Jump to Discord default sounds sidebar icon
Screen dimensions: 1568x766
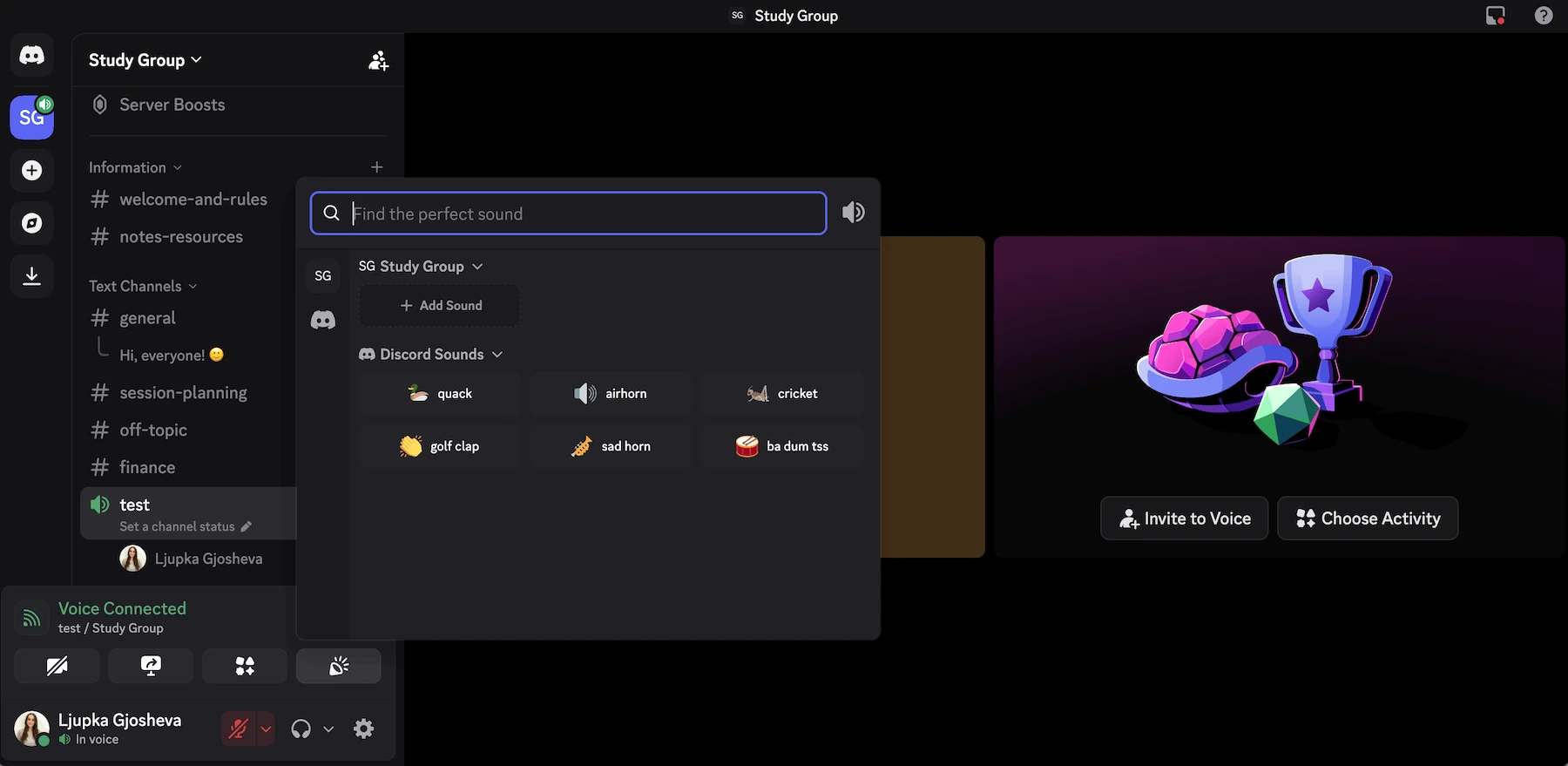(323, 320)
